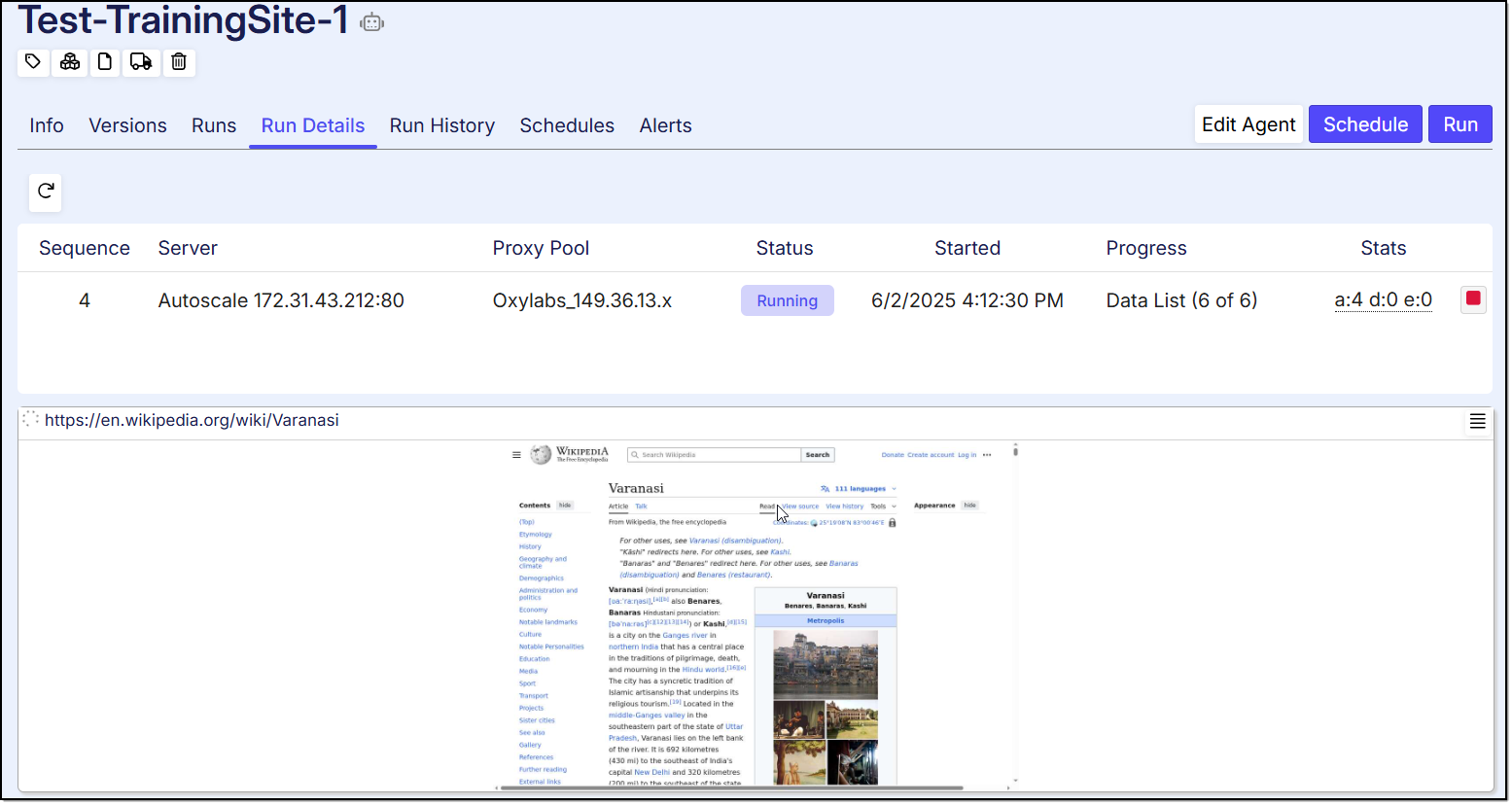Click the Edit Agent button
This screenshot has width=1512, height=805.
coord(1248,124)
